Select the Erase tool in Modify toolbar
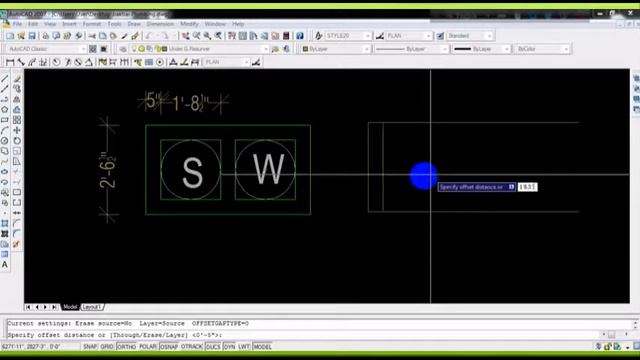The image size is (640, 360). coord(17,78)
